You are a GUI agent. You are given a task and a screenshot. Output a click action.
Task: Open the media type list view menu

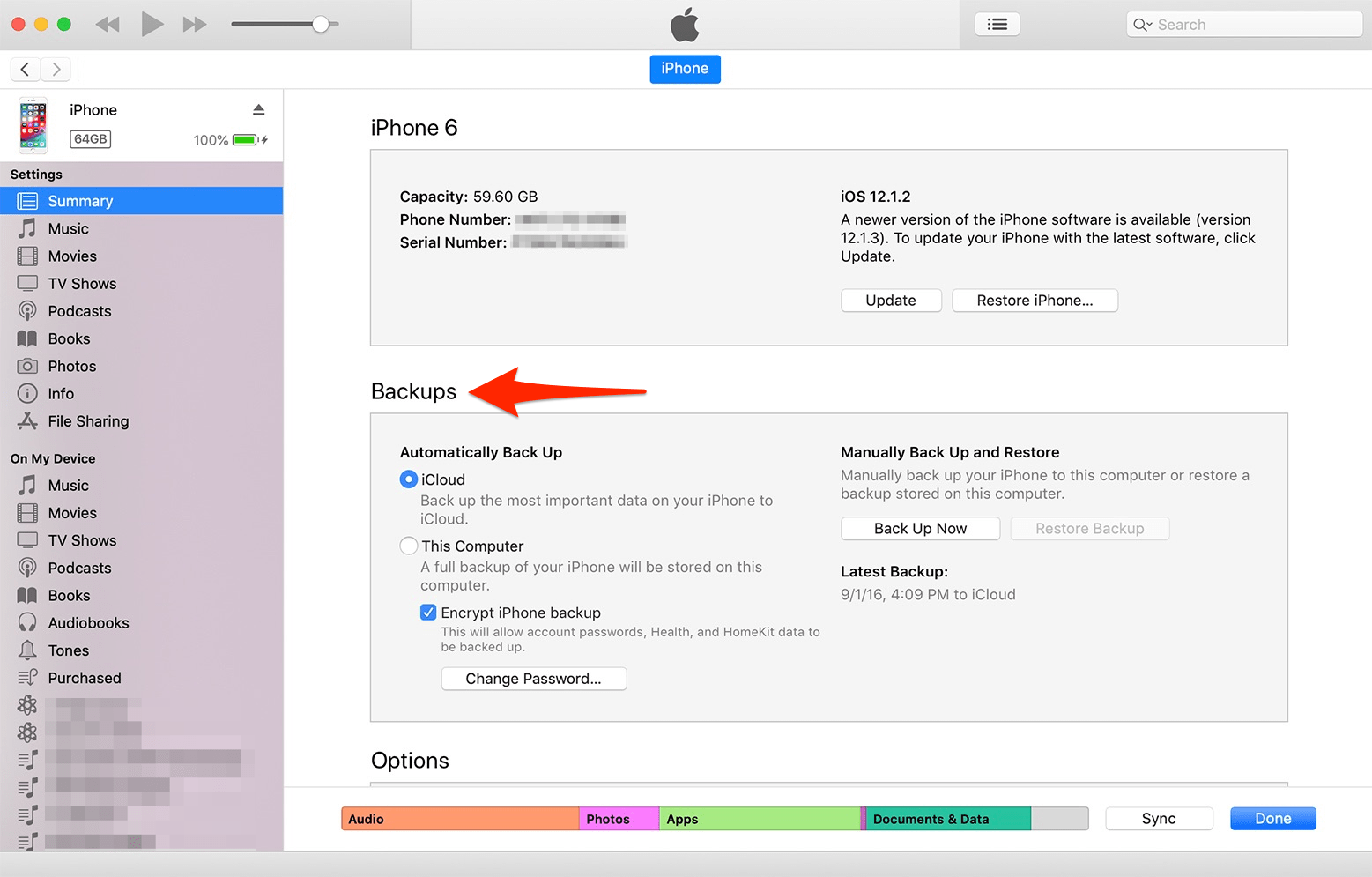(997, 24)
